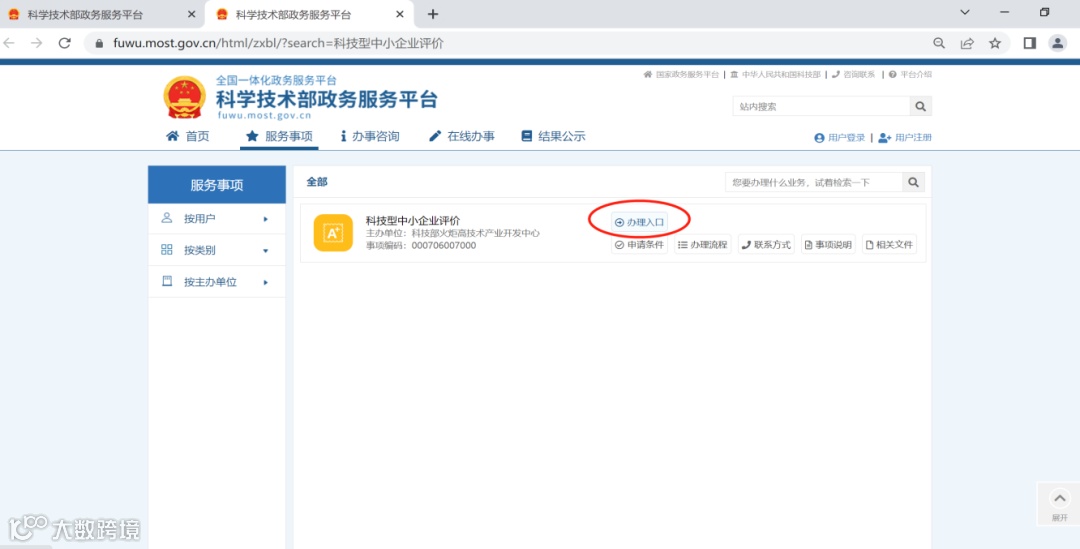Click the 站内搜索 magnifier button
Screen dimensions: 1080x549
(x=921, y=106)
